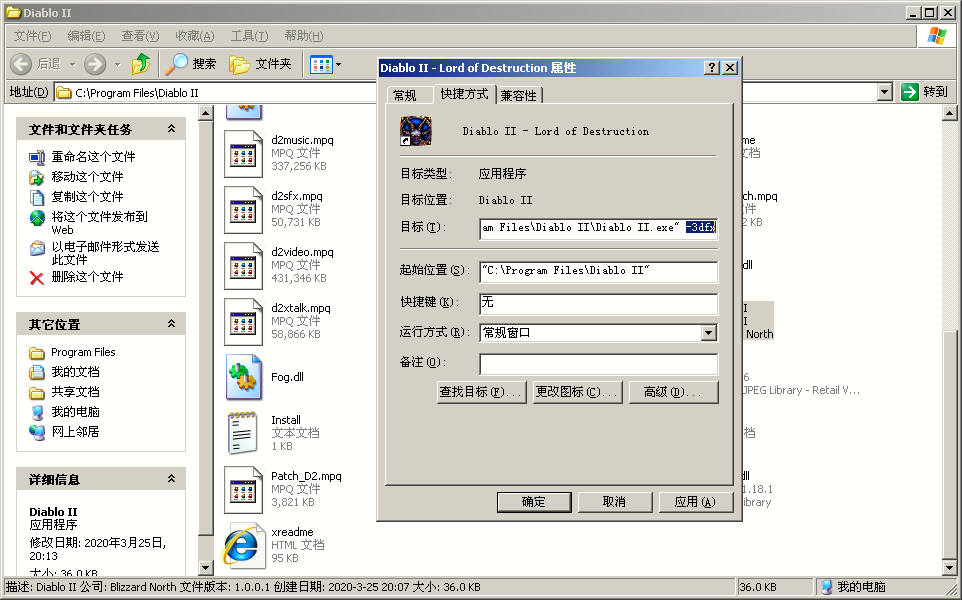Open the 文件(F) menu

pos(33,36)
